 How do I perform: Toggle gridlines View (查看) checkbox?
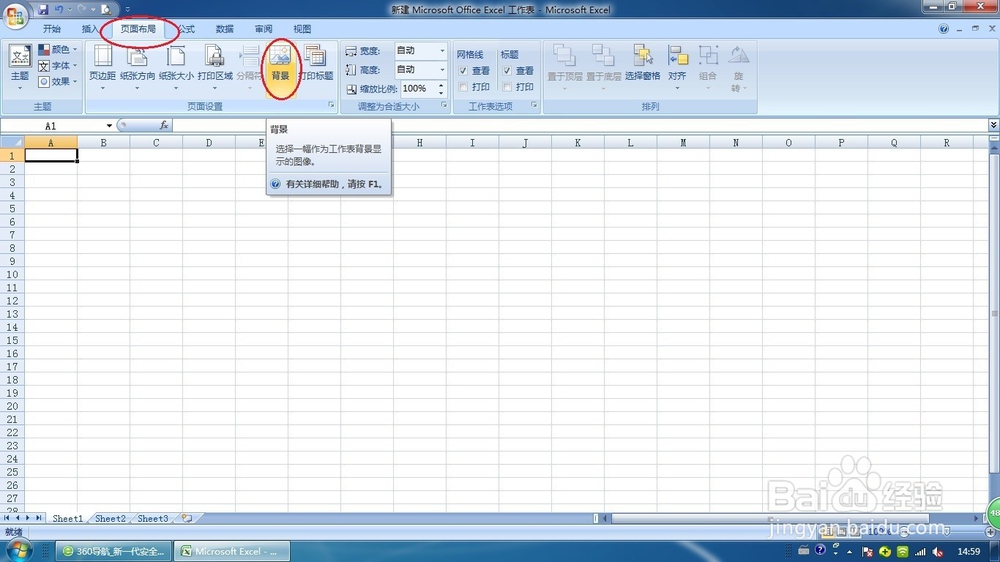click(x=463, y=71)
